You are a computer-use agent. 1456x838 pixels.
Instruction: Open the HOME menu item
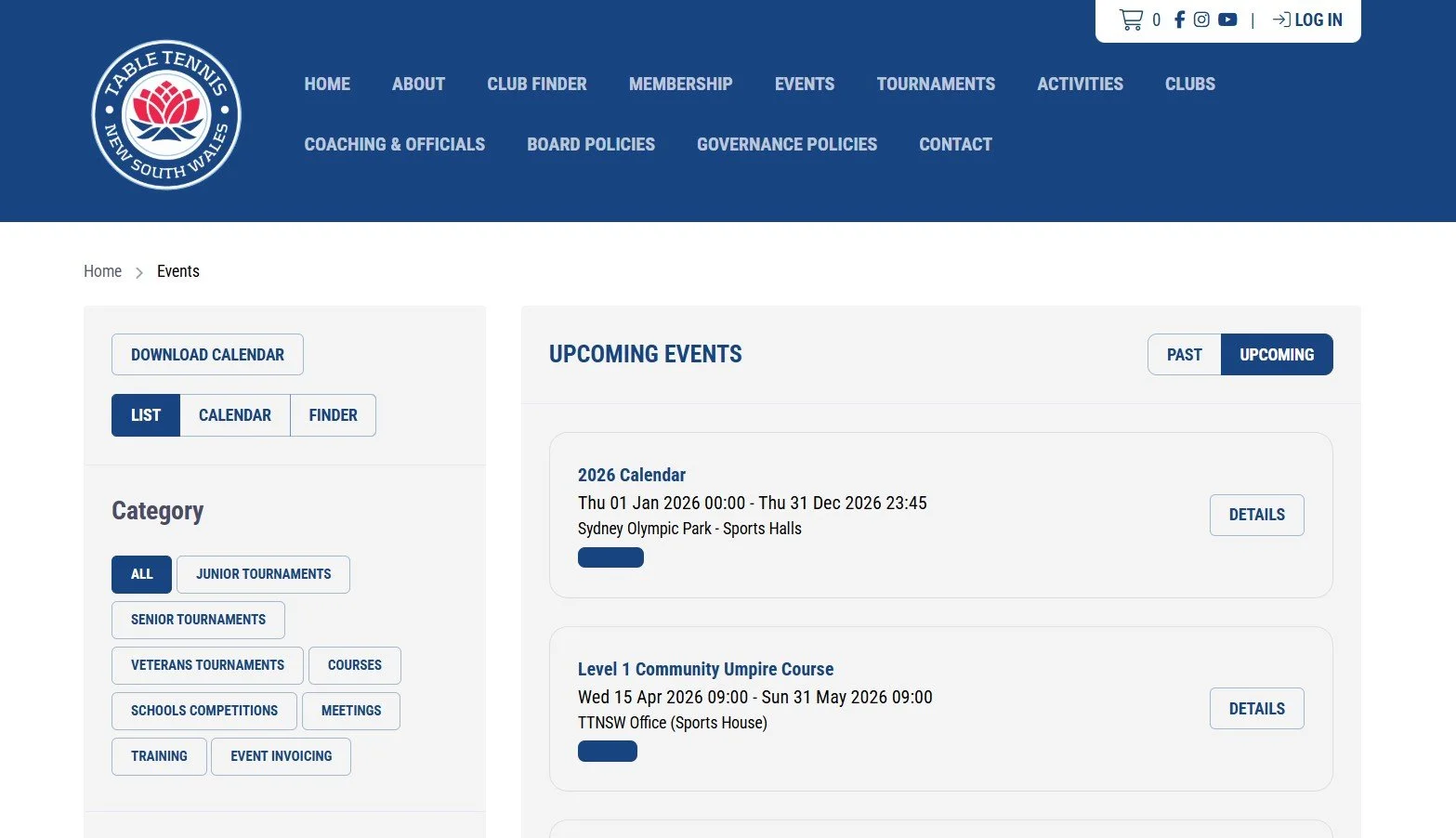tap(327, 84)
